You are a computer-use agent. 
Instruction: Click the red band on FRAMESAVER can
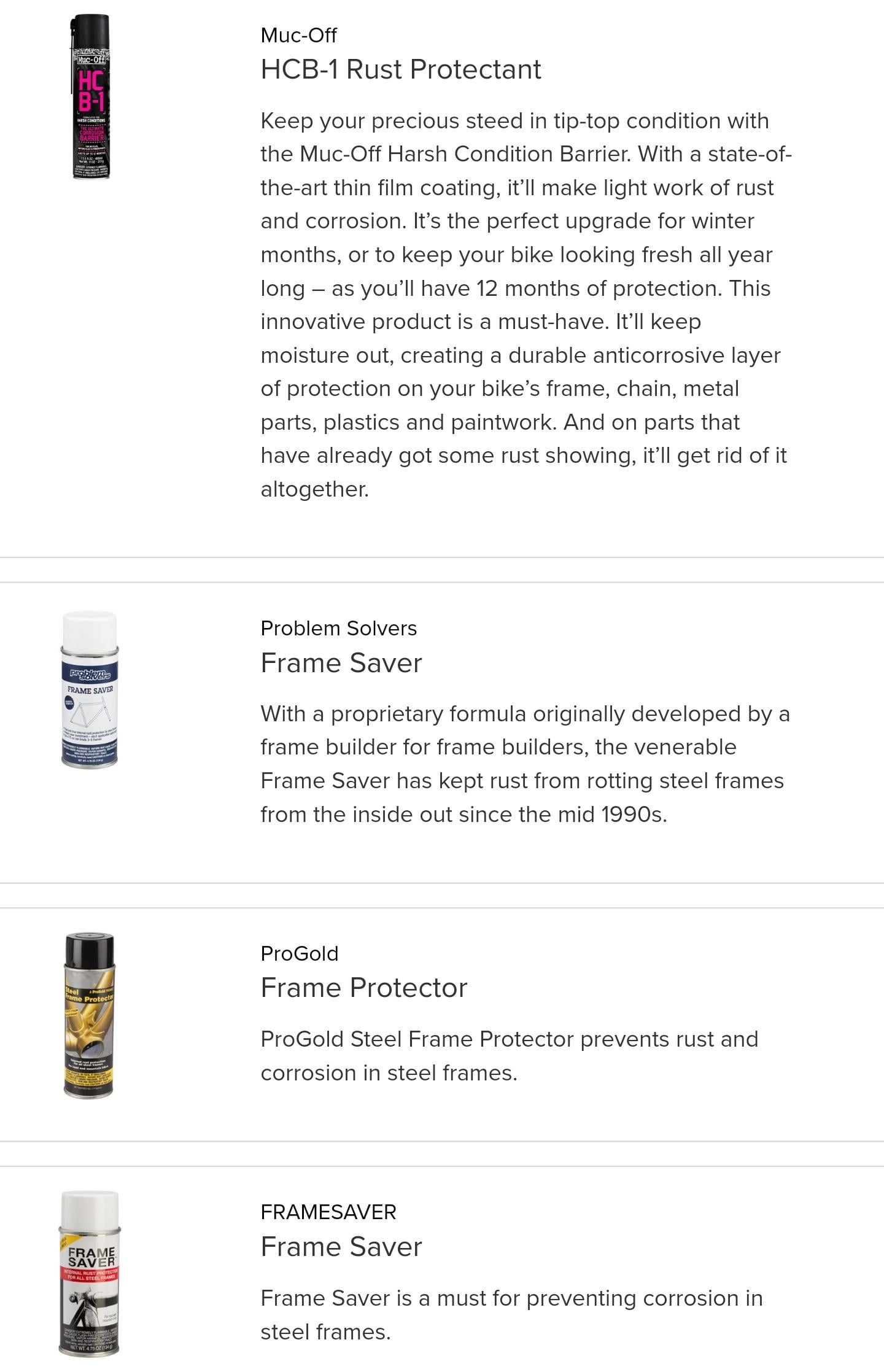[x=90, y=1274]
